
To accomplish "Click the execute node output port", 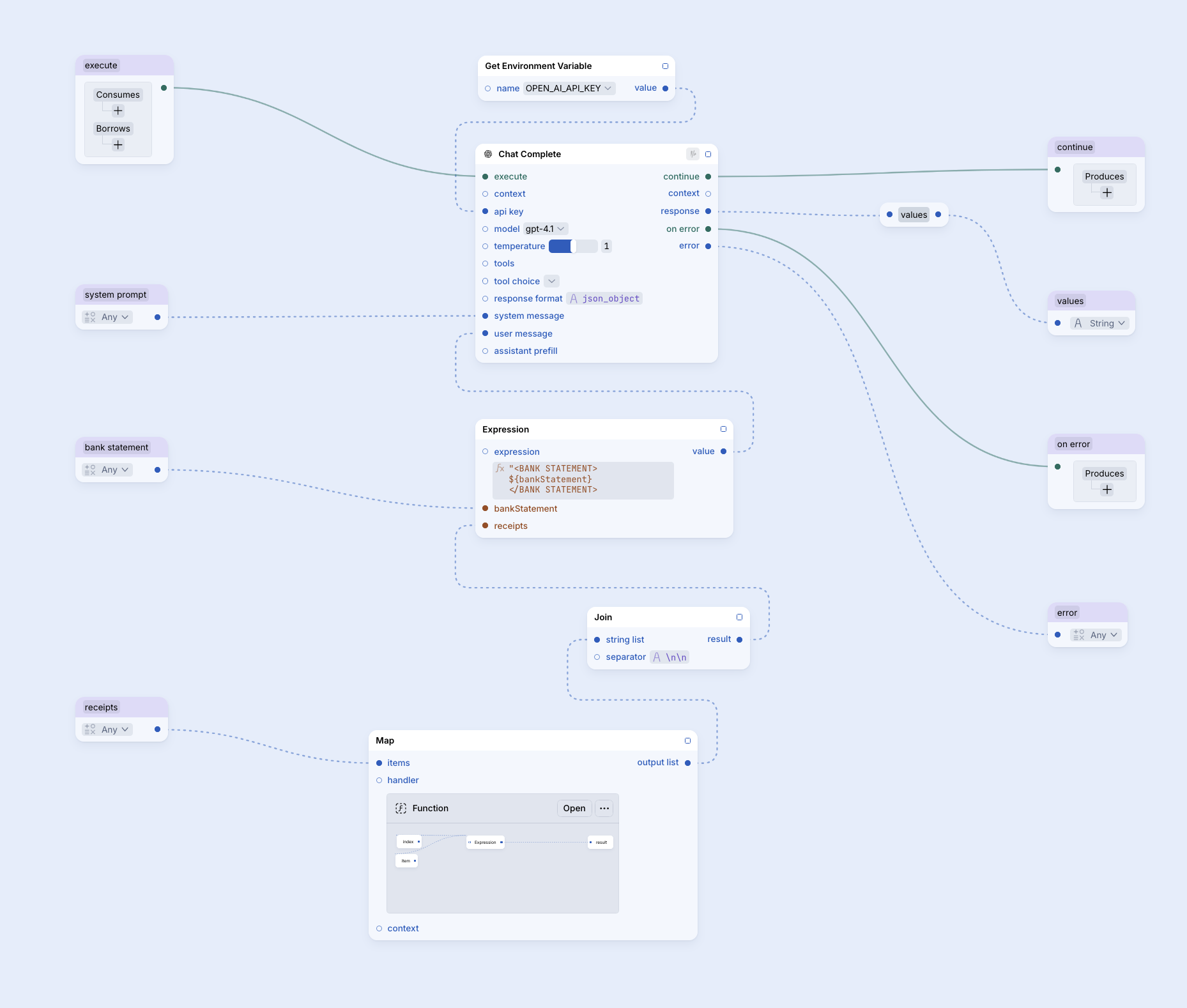I will [164, 88].
